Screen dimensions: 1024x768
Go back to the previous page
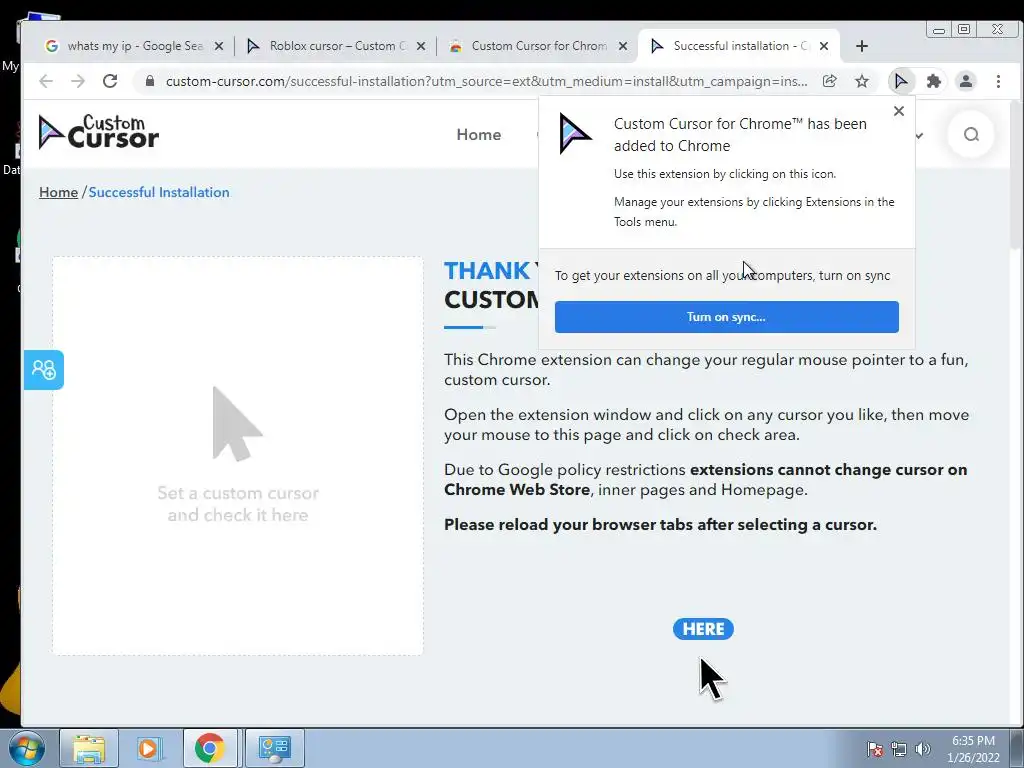46,81
